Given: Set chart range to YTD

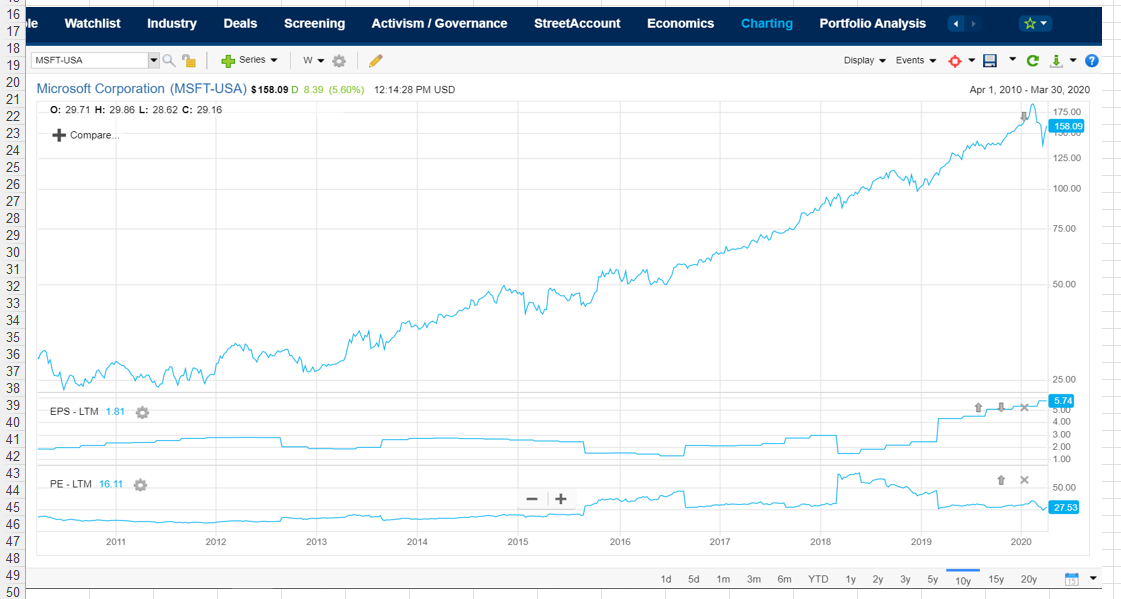Looking at the screenshot, I should (818, 580).
